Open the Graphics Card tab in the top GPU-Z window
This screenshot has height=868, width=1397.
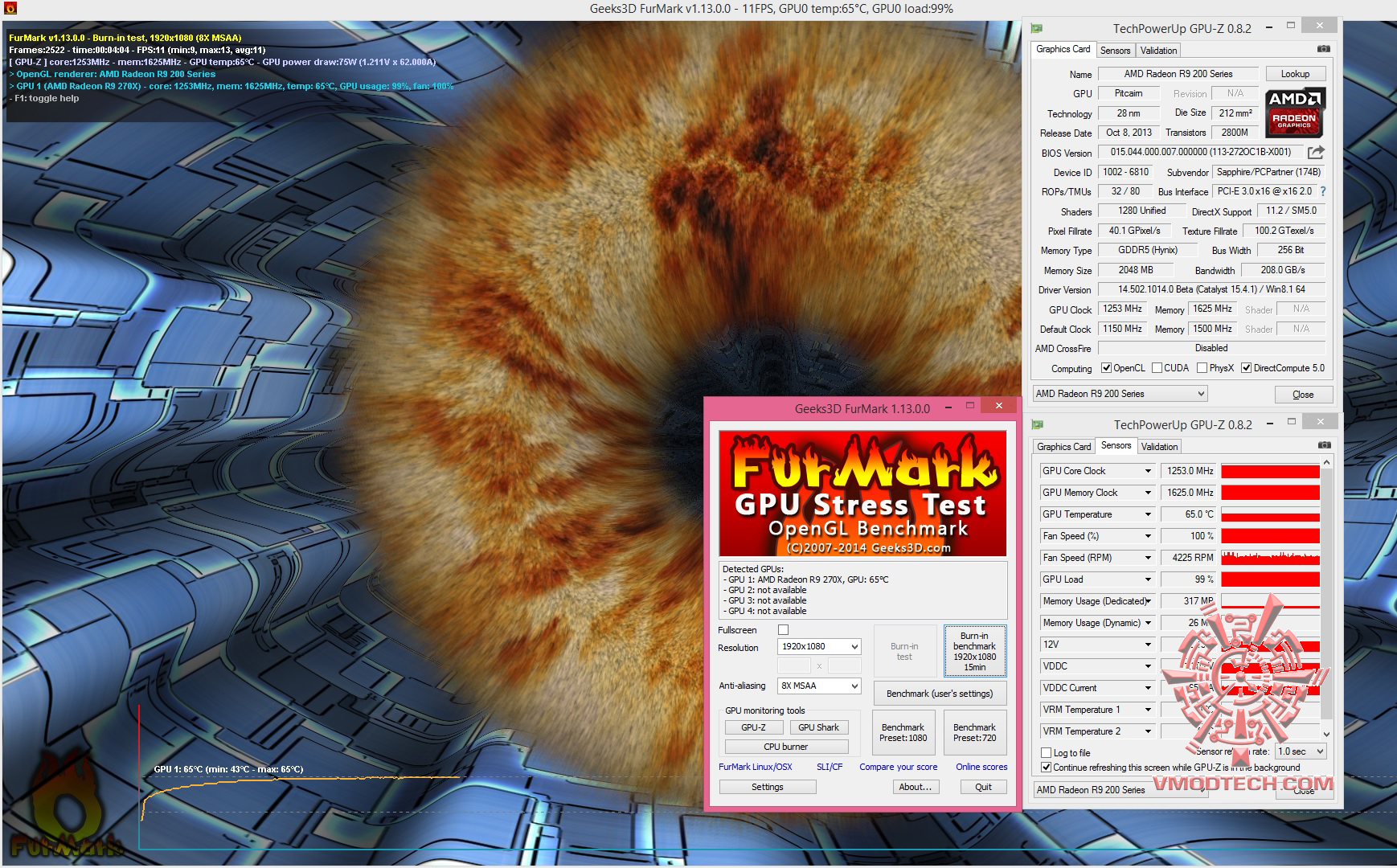(1063, 49)
